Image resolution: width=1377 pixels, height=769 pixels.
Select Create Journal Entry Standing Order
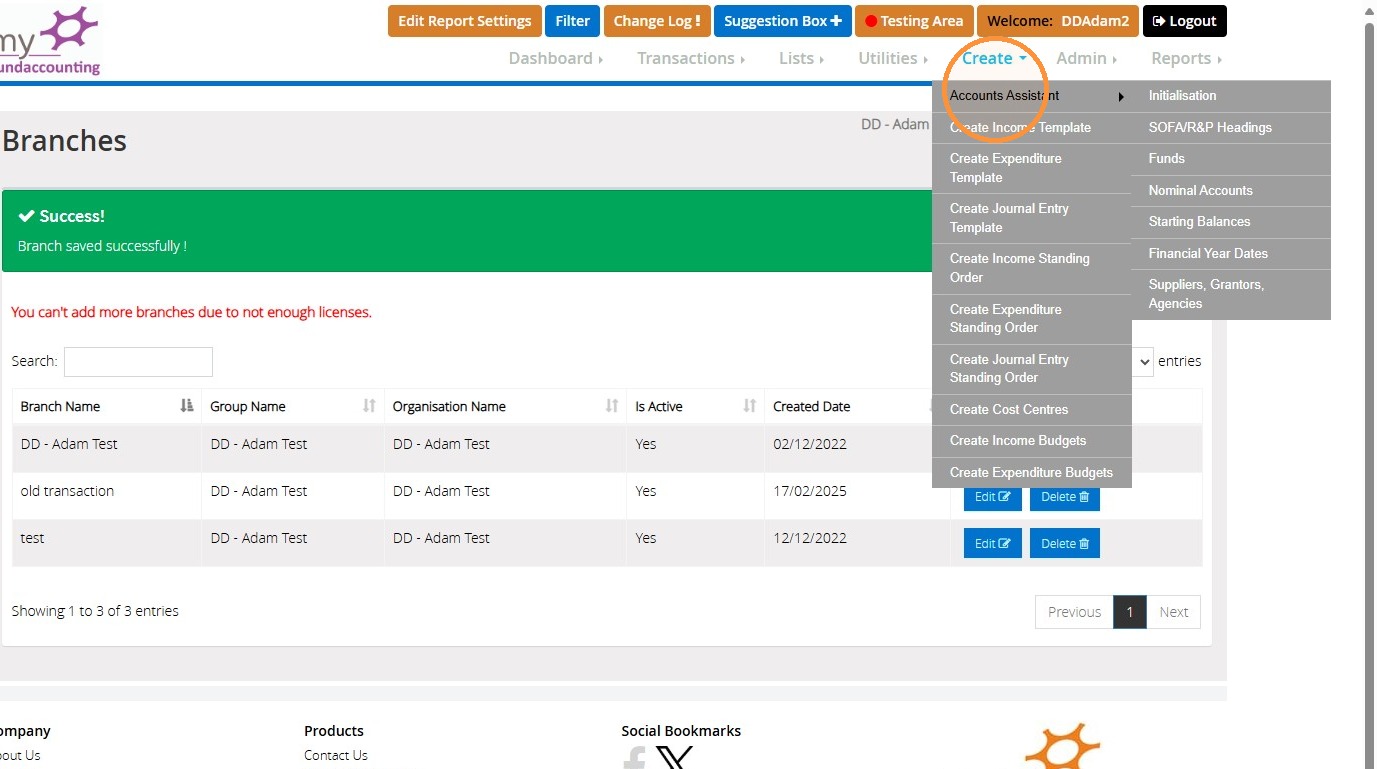click(1031, 369)
